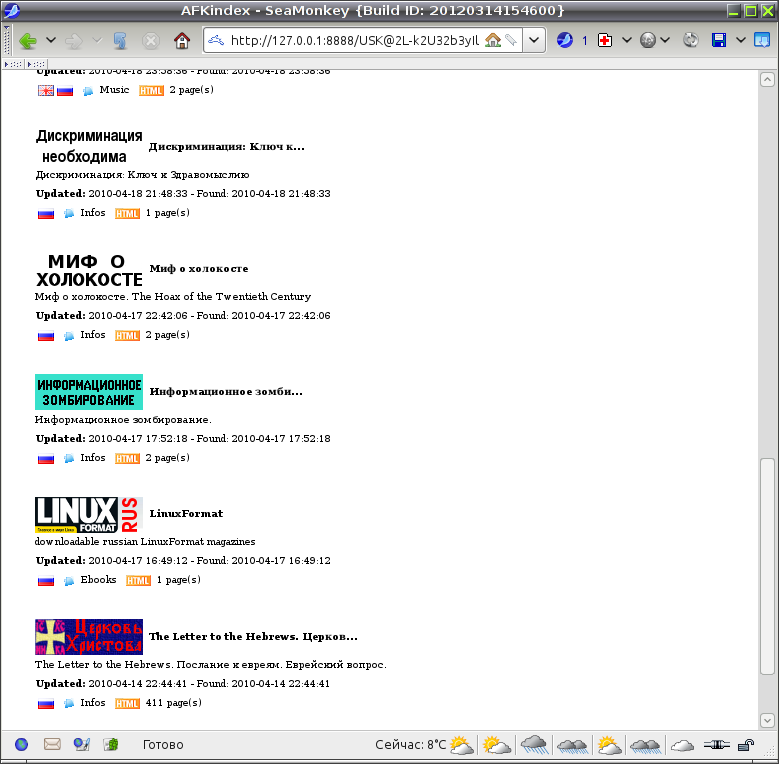The width and height of the screenshot is (779, 764).
Task: Collapse the navigation toolbar grippy
Action: pos(6,41)
